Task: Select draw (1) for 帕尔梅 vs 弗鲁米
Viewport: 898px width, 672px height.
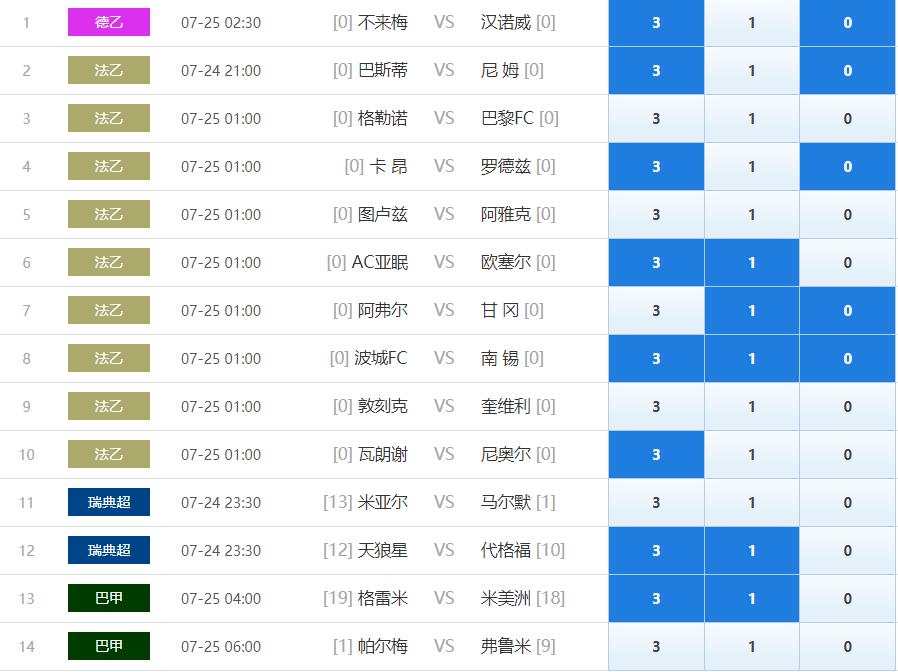Action: point(751,647)
